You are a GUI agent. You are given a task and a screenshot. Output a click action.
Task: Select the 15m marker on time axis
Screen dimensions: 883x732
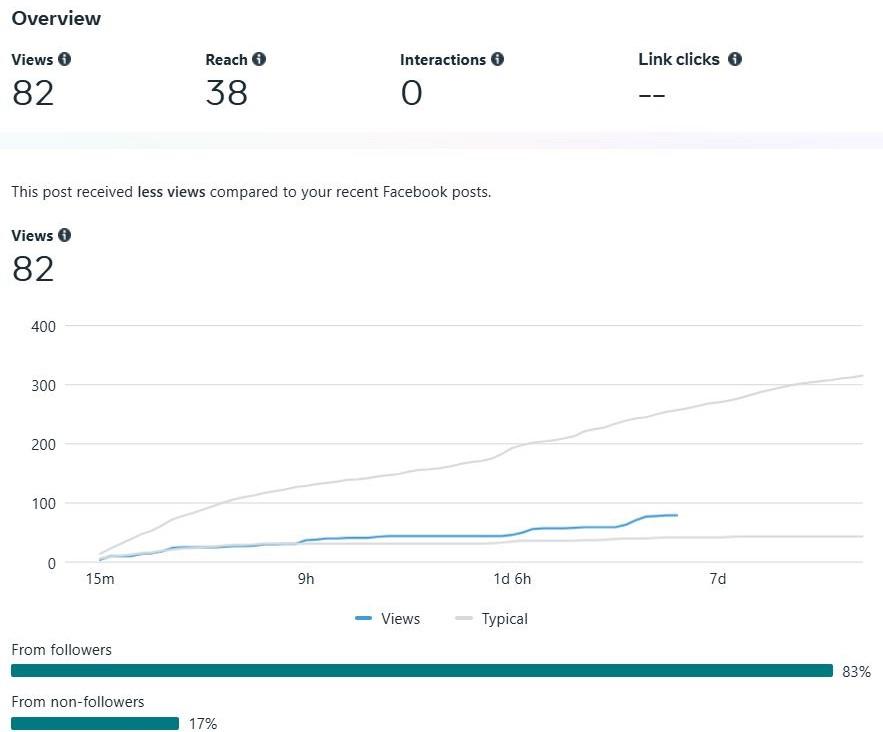pyautogui.click(x=99, y=579)
